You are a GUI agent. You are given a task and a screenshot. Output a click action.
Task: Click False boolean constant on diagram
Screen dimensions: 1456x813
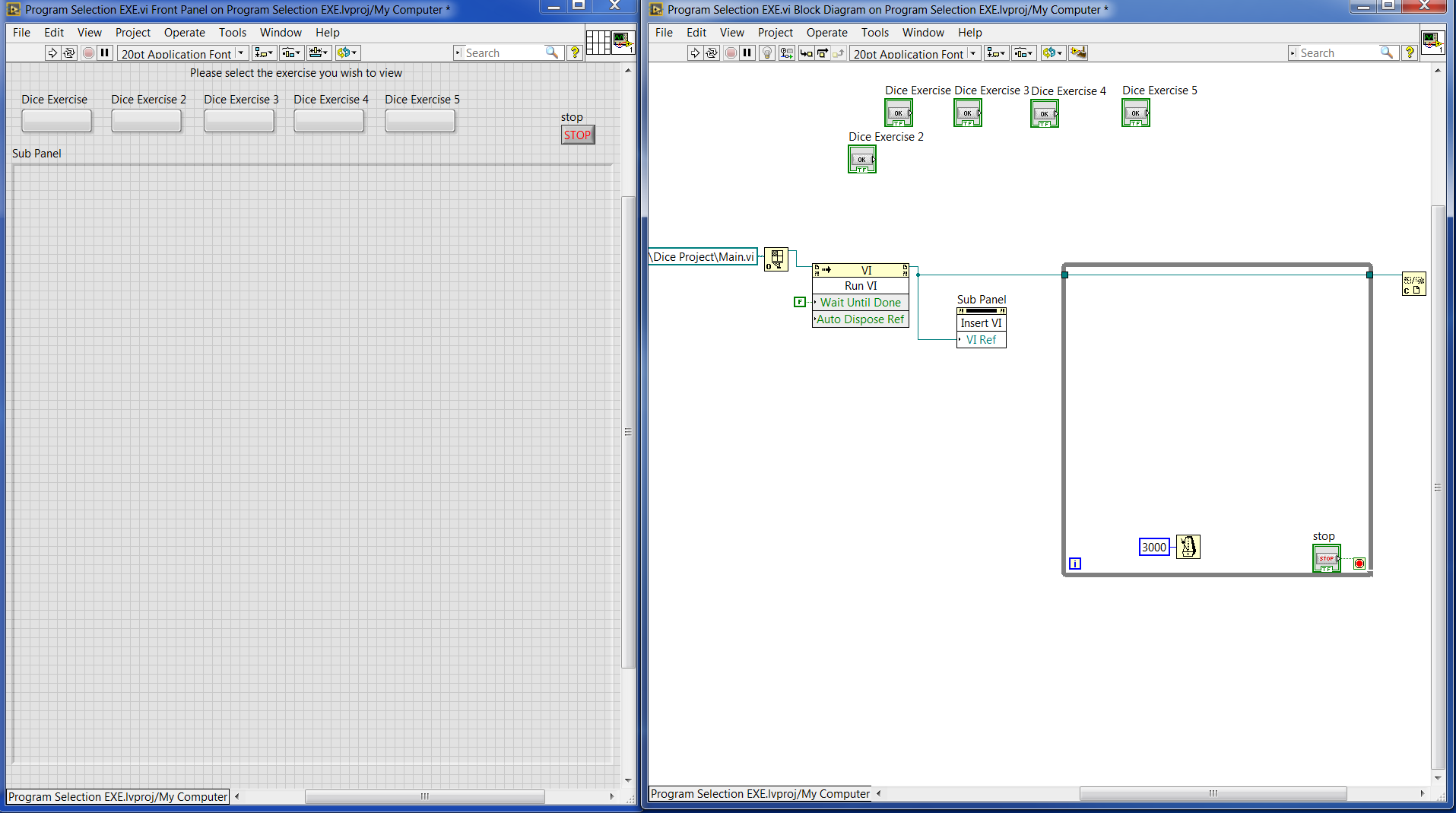coord(800,302)
